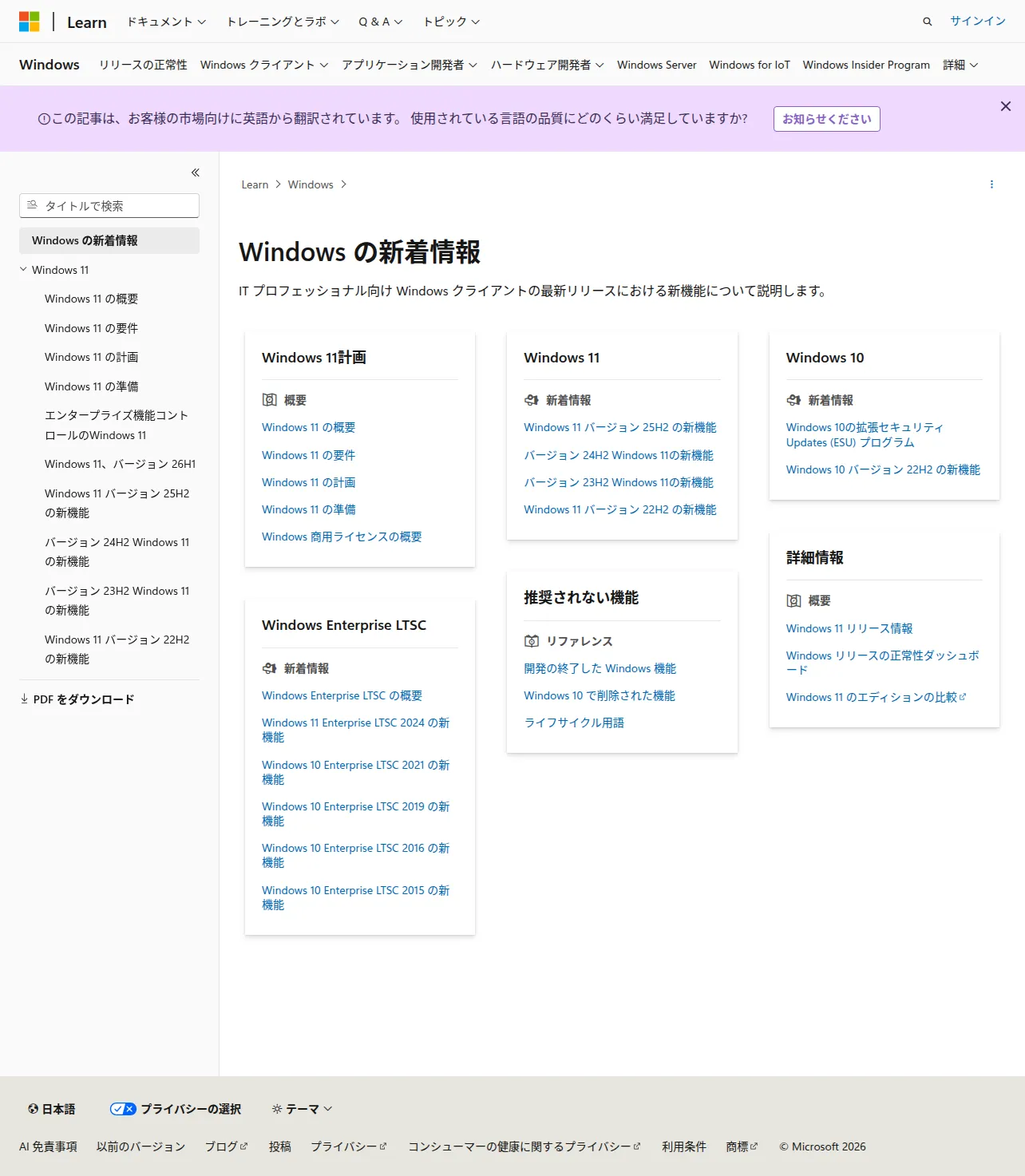Change language via 日本語 footer link
The width and height of the screenshot is (1025, 1176).
point(52,1109)
